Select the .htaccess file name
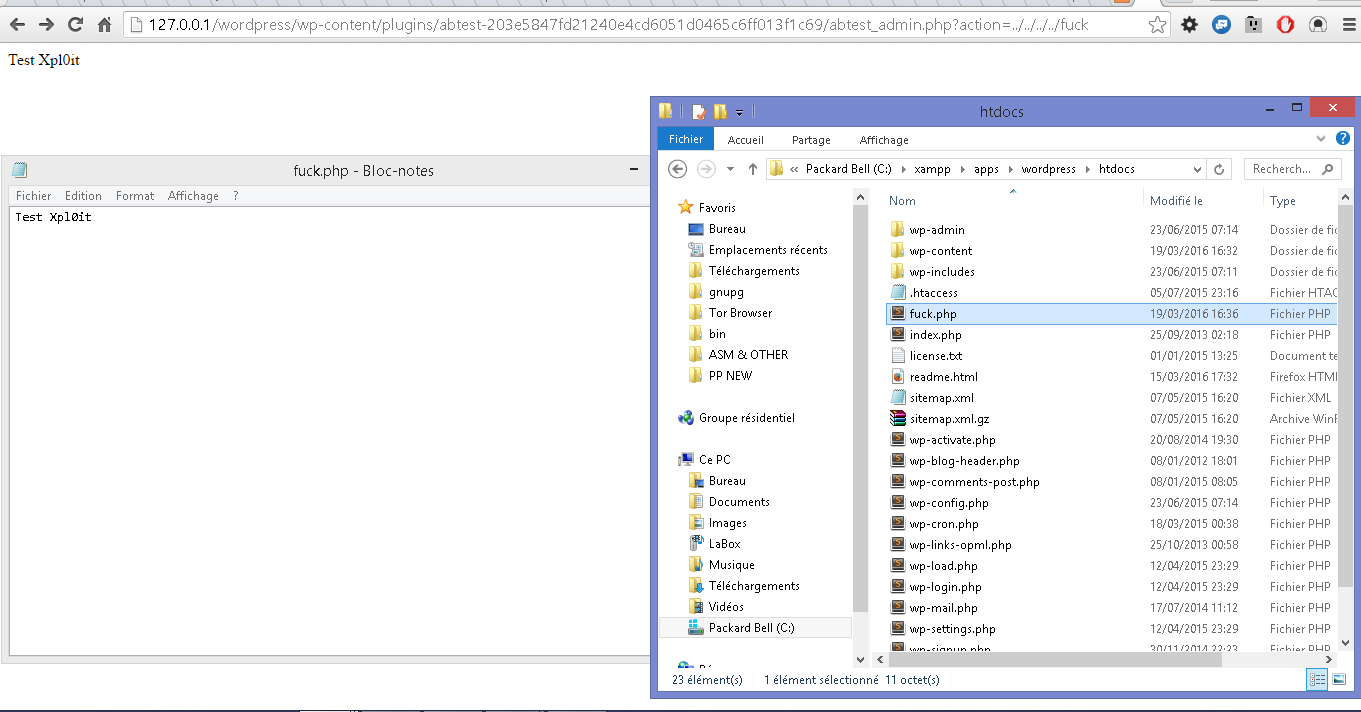The width and height of the screenshot is (1361, 712). 933,293
